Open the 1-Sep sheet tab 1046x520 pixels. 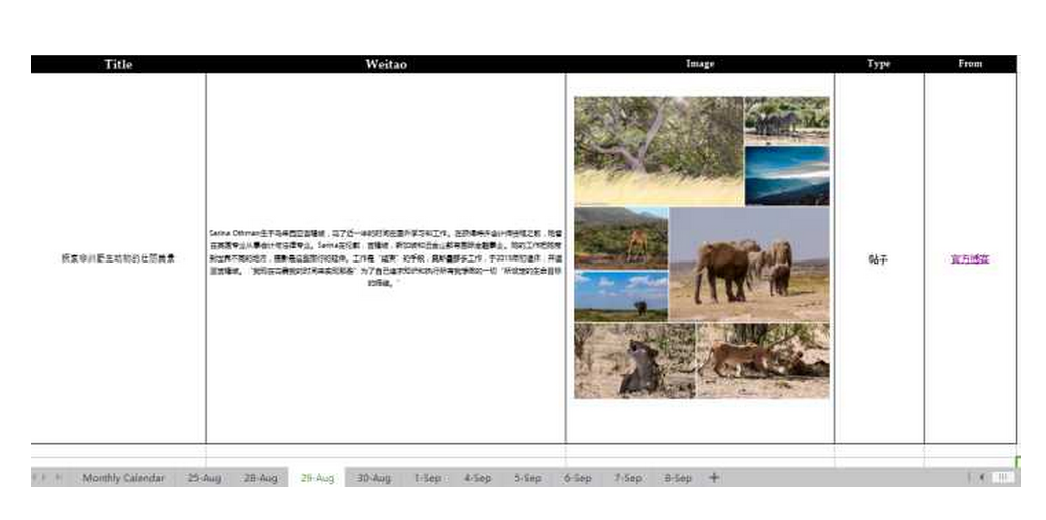(427, 478)
